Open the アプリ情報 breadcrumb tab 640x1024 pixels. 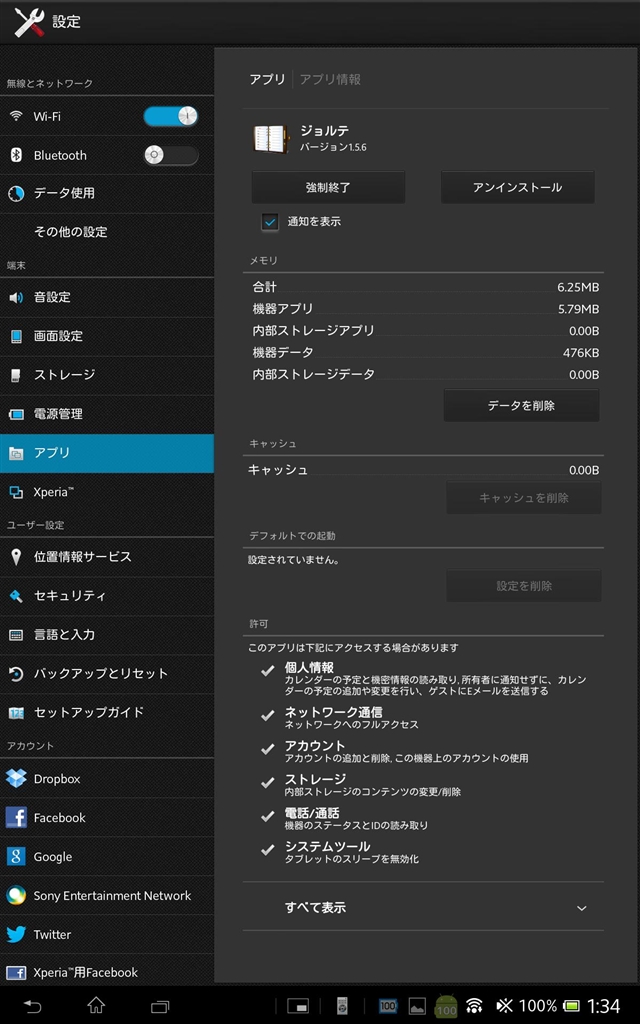pos(330,80)
